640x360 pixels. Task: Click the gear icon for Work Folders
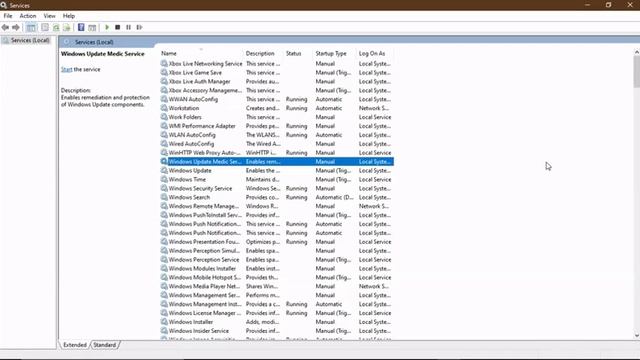point(164,117)
